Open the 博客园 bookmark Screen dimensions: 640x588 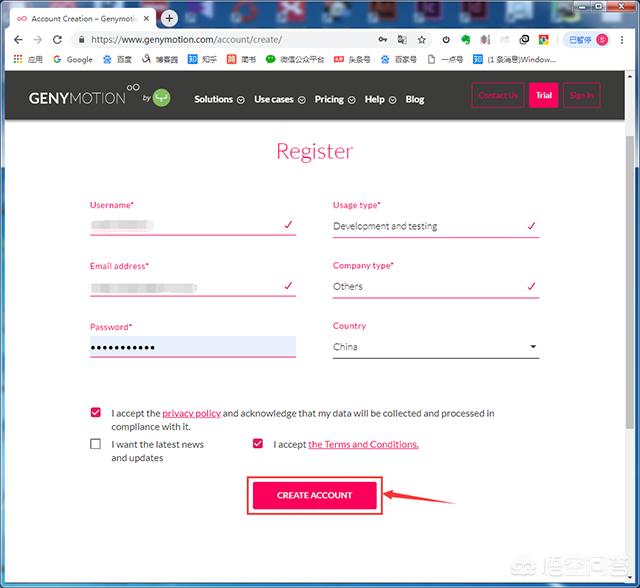coord(160,60)
